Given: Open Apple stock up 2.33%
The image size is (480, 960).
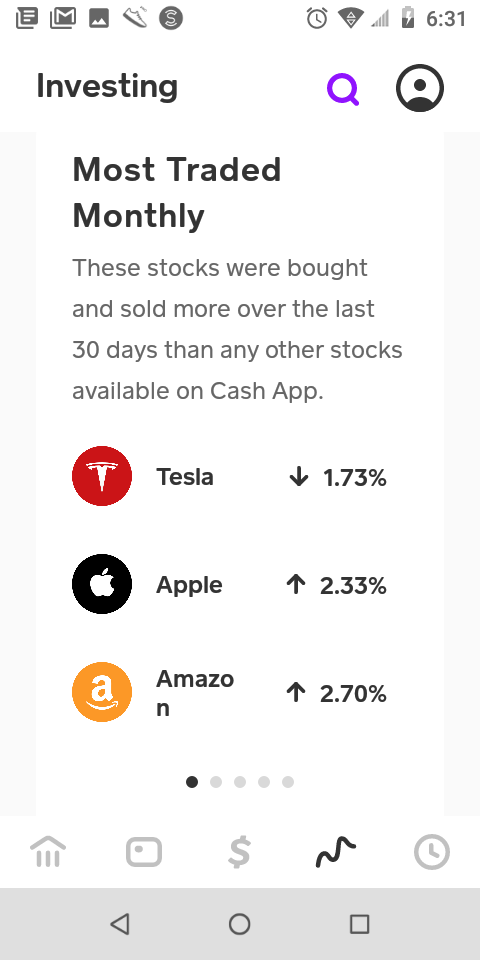Looking at the screenshot, I should pyautogui.click(x=239, y=584).
